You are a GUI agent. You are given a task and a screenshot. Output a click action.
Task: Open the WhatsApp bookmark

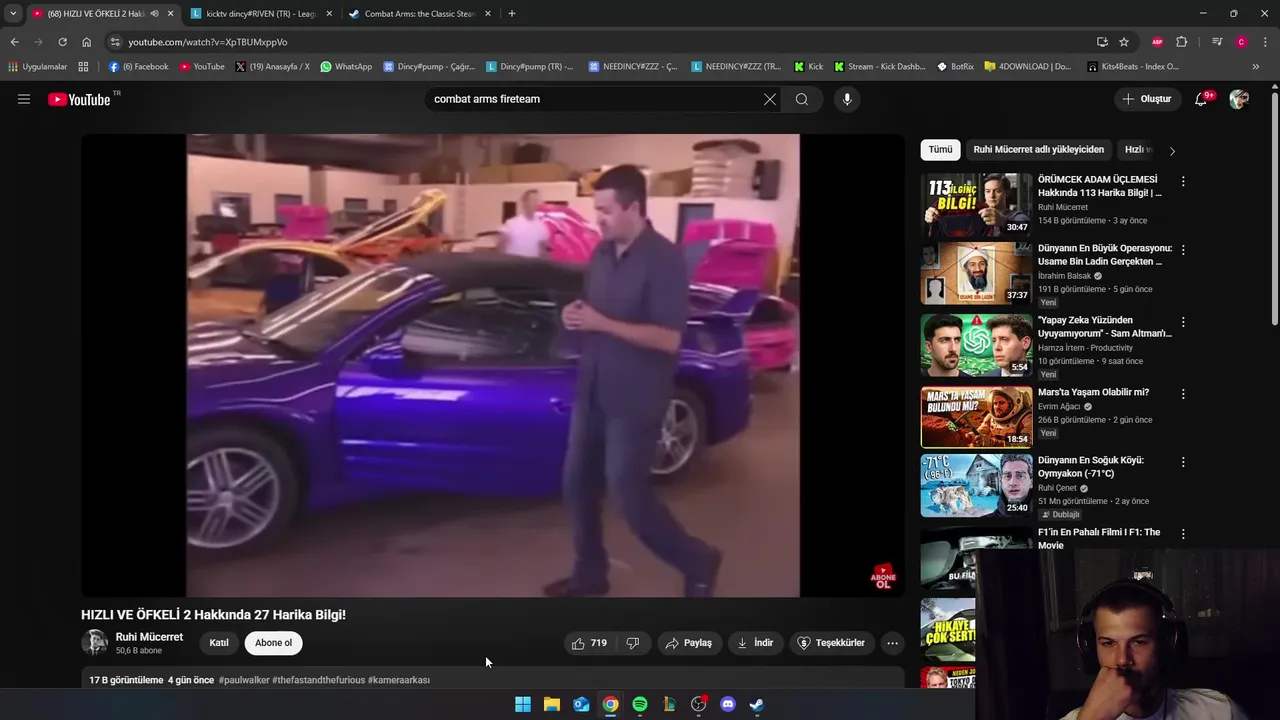(346, 66)
